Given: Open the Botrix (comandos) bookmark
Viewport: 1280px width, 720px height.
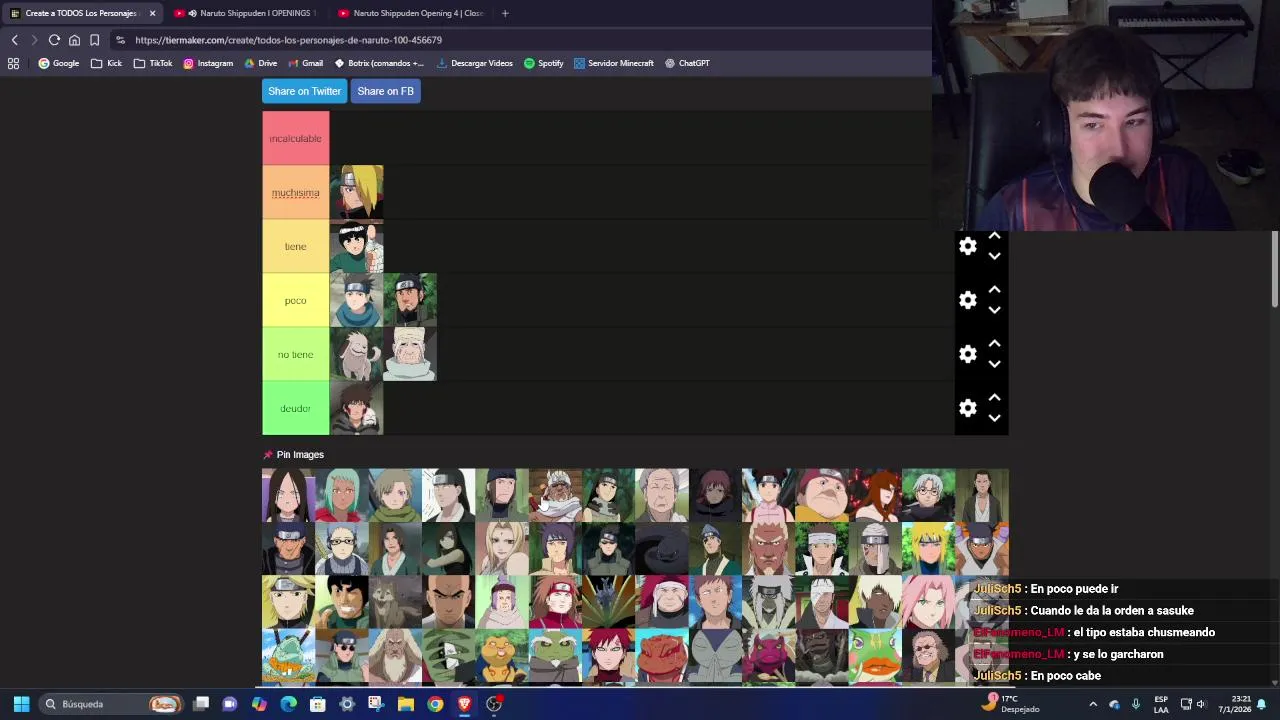Looking at the screenshot, I should [x=379, y=63].
